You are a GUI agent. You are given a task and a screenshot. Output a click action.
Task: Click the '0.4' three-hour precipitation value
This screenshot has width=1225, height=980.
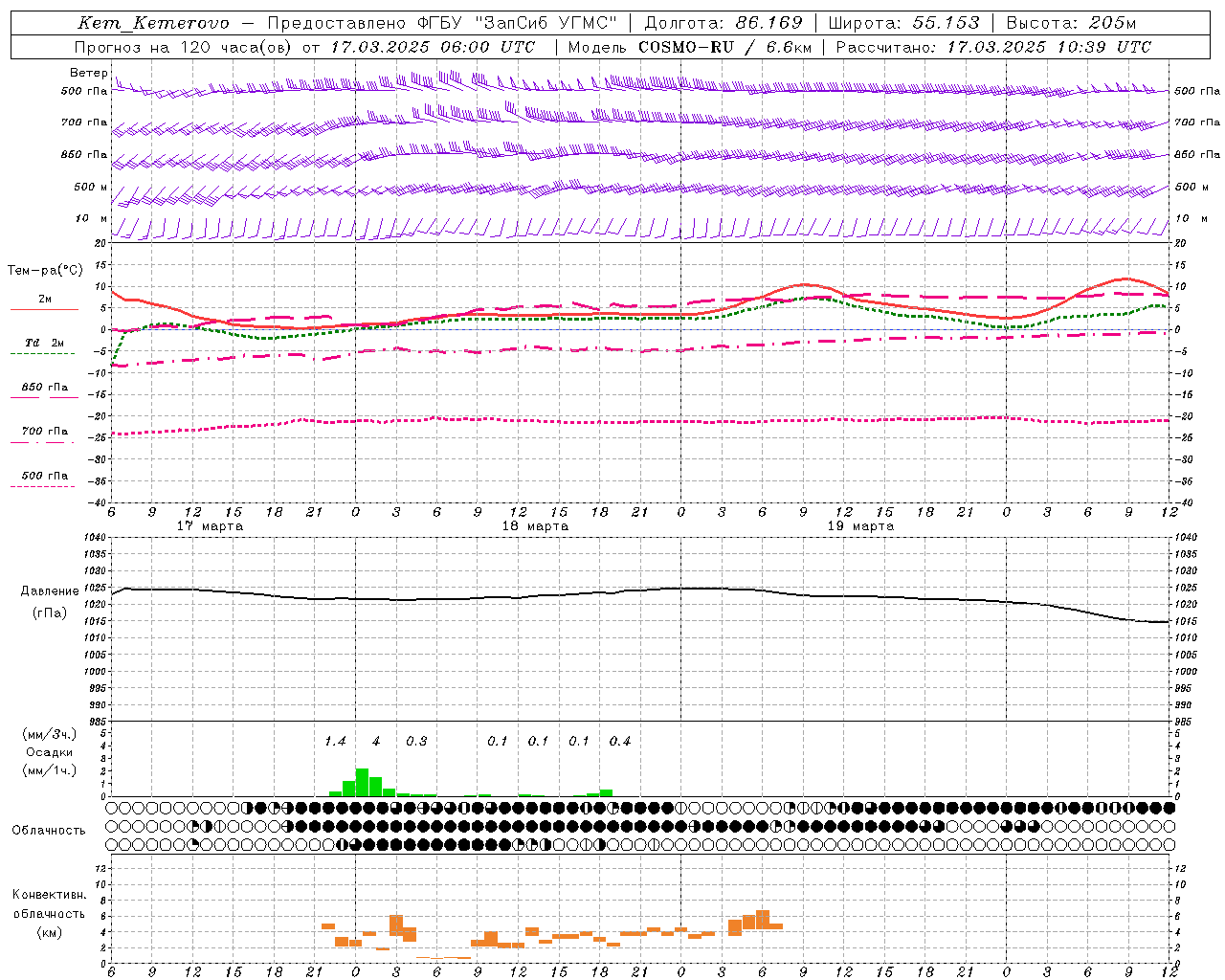[620, 742]
